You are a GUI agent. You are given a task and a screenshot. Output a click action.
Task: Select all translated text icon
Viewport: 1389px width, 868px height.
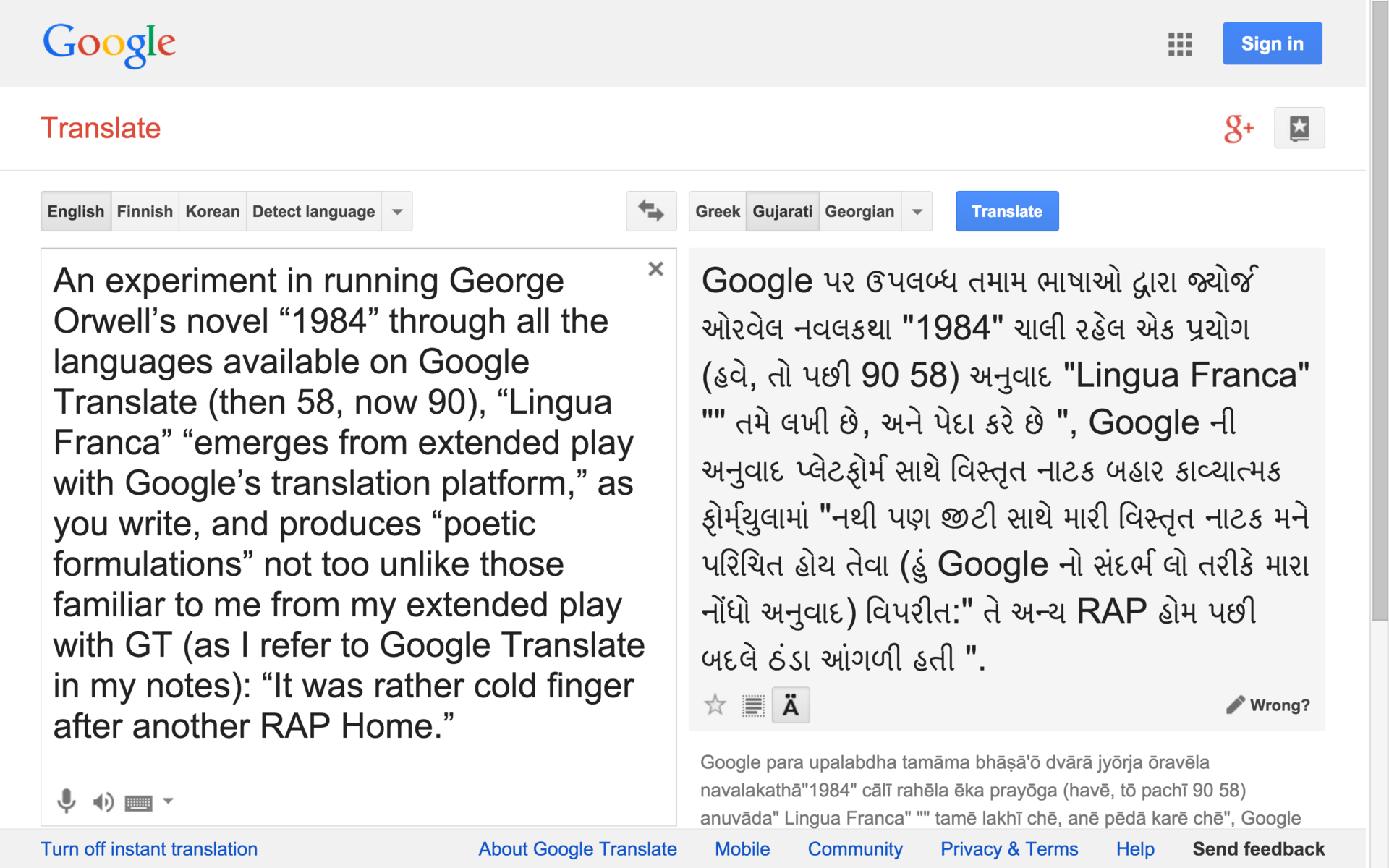click(x=753, y=705)
